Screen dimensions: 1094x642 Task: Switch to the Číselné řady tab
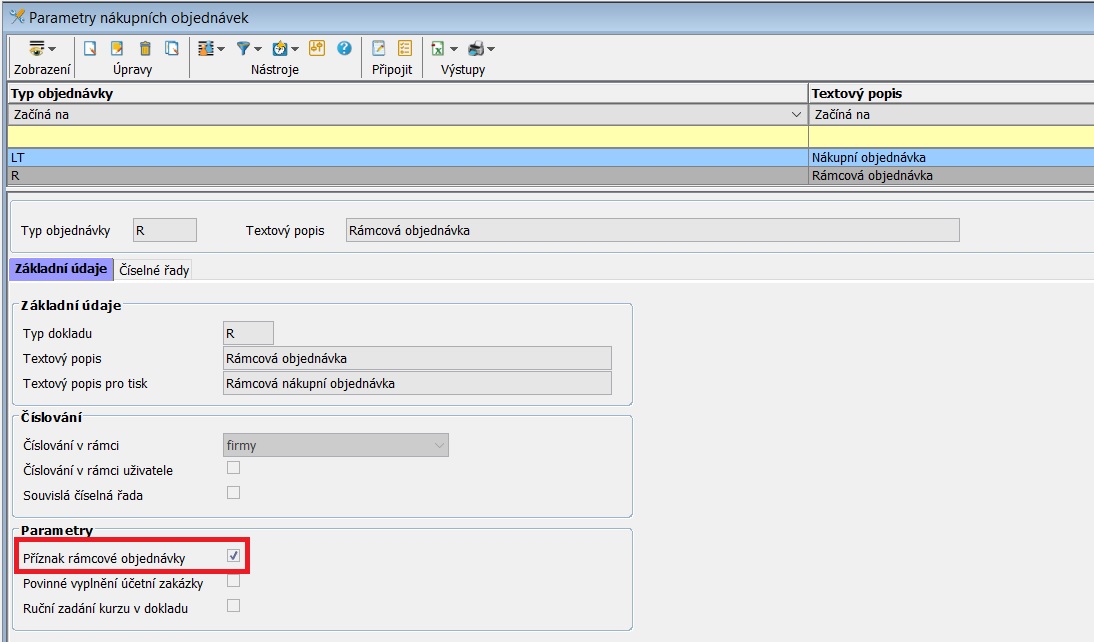(154, 270)
